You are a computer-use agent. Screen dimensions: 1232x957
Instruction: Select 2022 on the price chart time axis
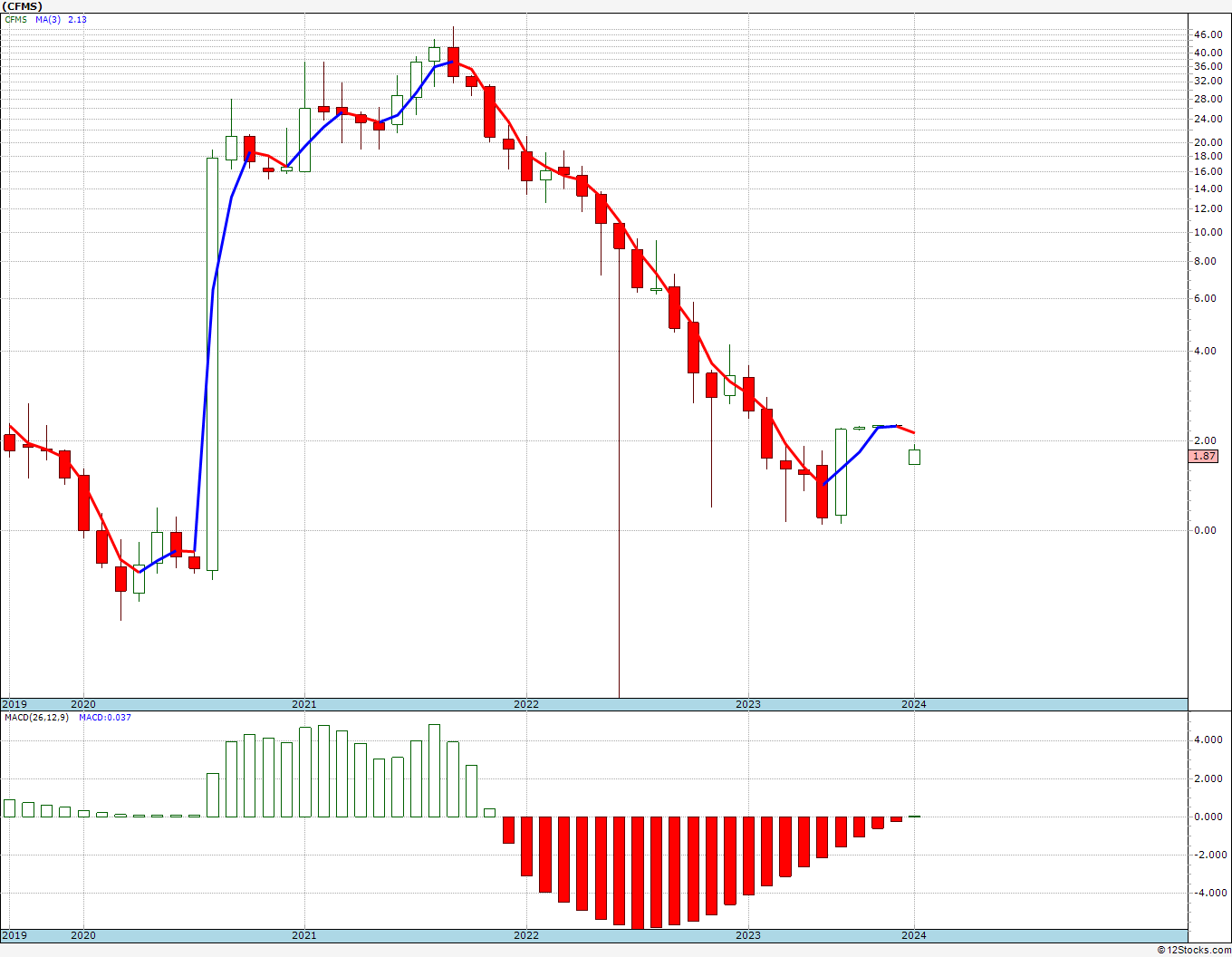[x=526, y=704]
